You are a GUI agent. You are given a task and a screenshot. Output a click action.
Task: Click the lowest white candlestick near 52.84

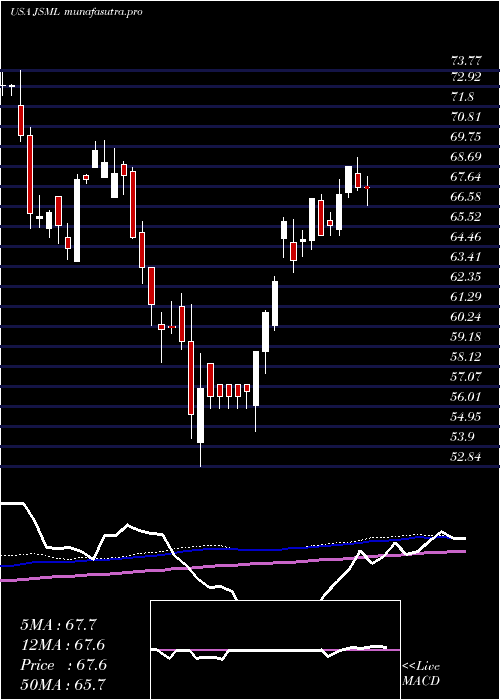(200, 415)
